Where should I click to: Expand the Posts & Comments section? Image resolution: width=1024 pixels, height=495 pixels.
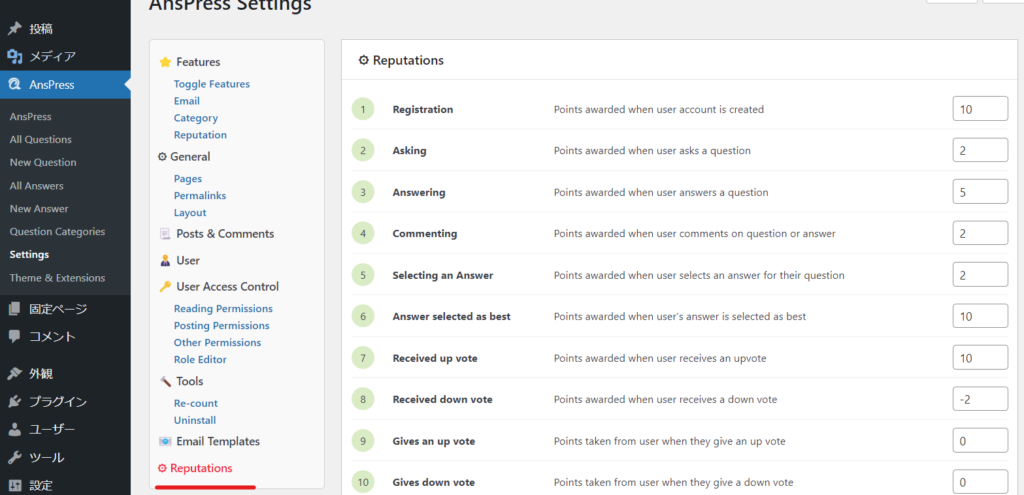click(x=224, y=234)
